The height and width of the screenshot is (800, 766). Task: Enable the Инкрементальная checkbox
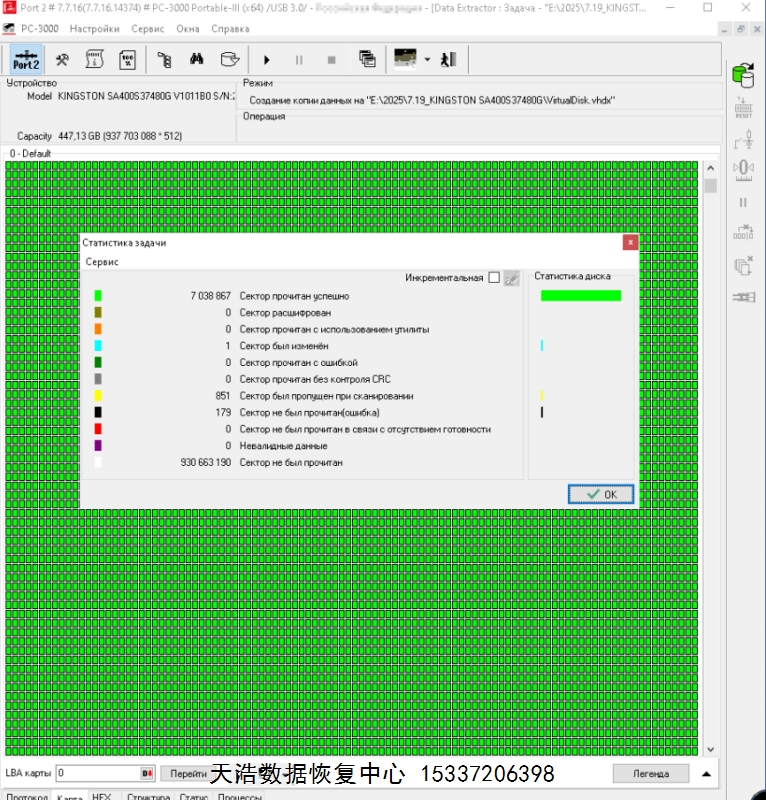494,278
